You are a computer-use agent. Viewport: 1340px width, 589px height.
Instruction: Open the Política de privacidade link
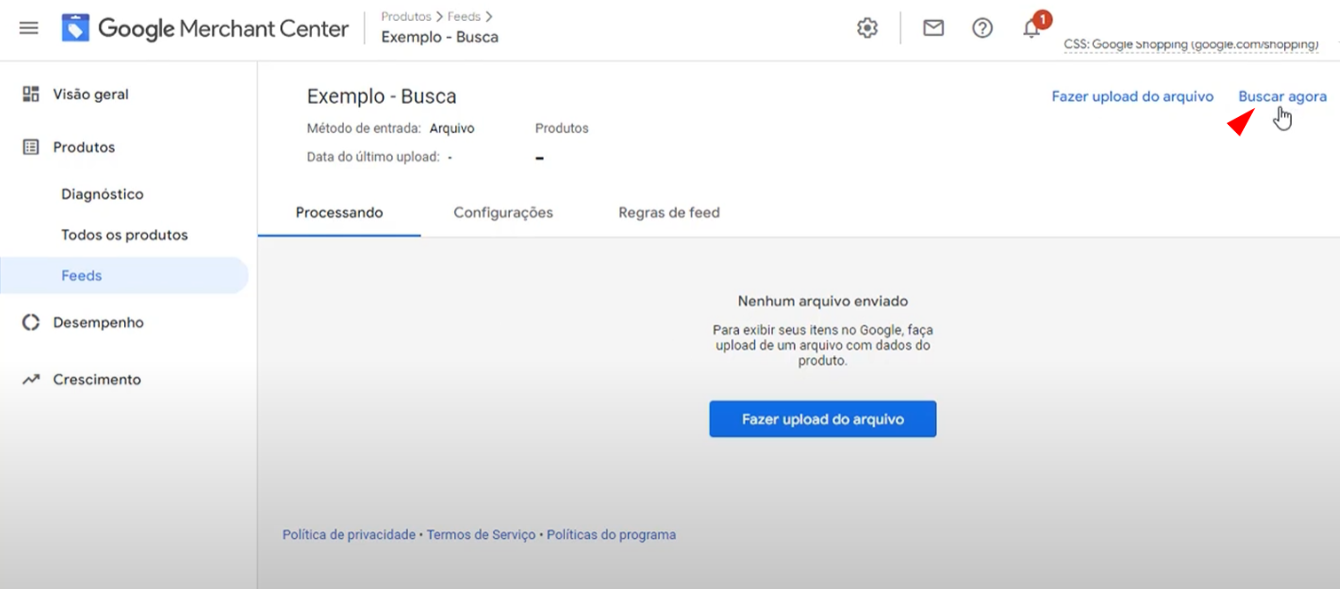[x=348, y=535]
